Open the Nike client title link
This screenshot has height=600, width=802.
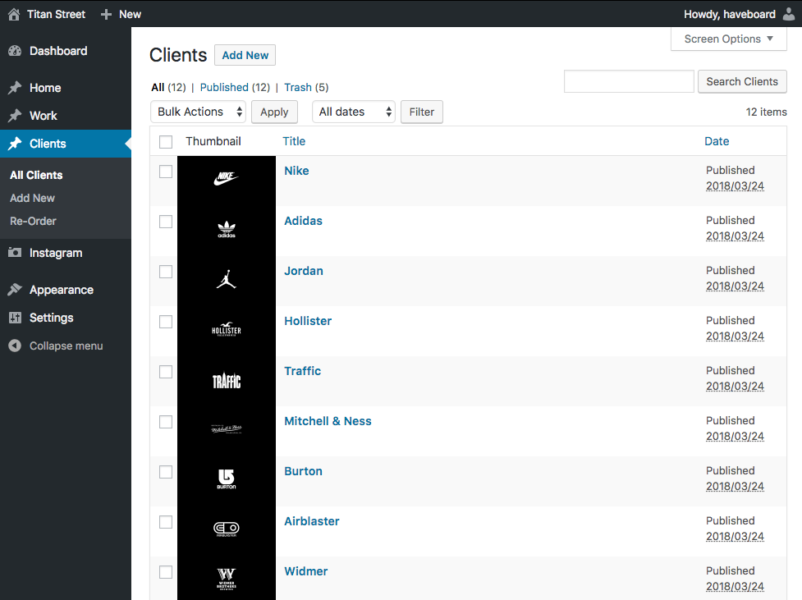pos(297,171)
